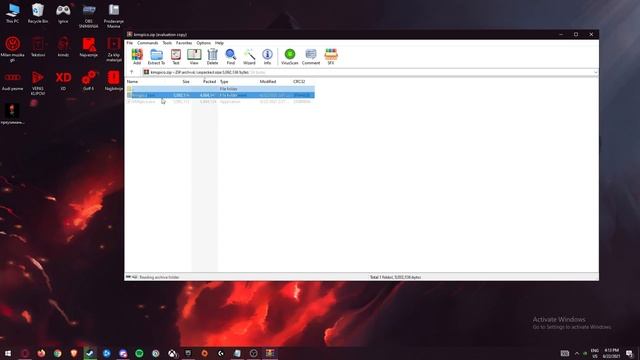Select the parent folder row at the list top
This screenshot has width=640, height=360.
[x=220, y=89]
